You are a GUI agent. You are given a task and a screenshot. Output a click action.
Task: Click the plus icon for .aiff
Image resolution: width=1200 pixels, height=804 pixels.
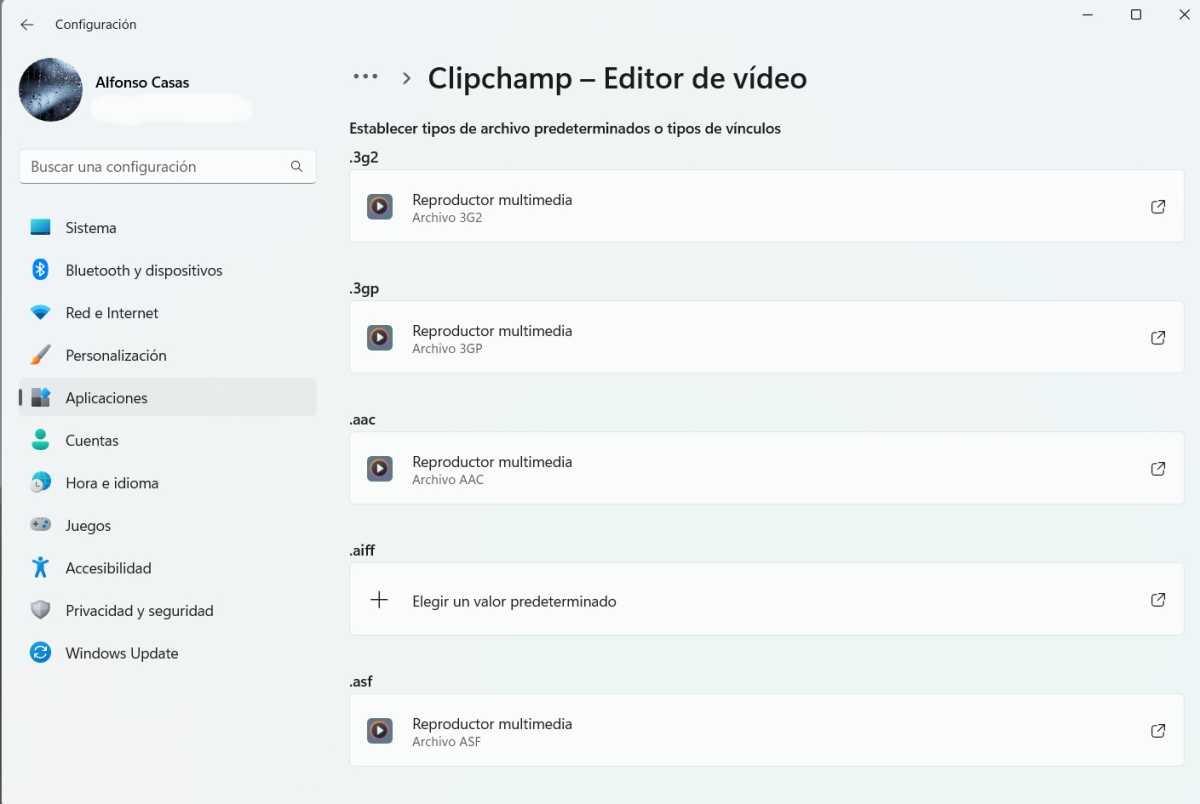pos(379,600)
